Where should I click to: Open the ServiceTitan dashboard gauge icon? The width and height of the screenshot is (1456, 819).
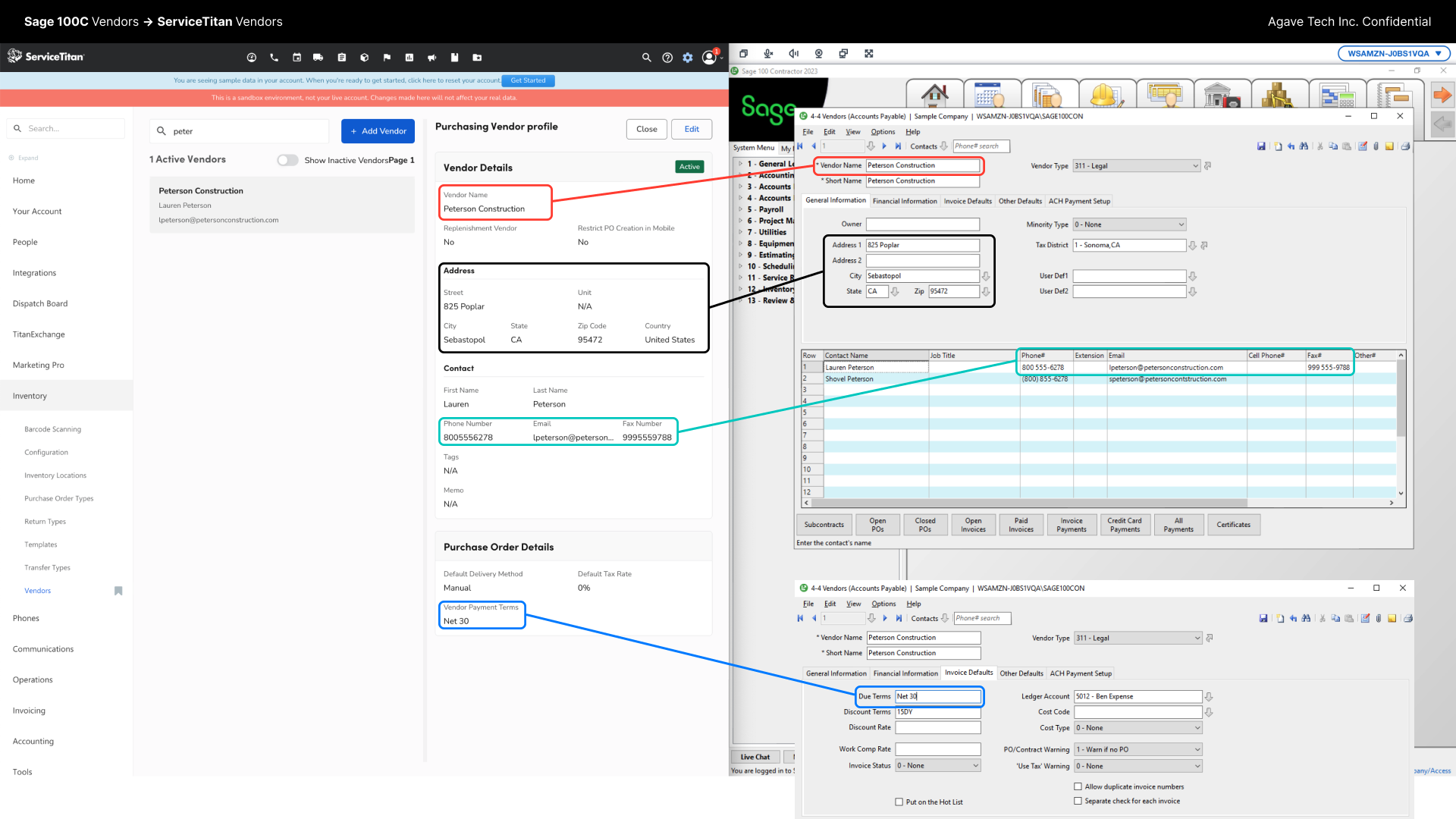[252, 57]
